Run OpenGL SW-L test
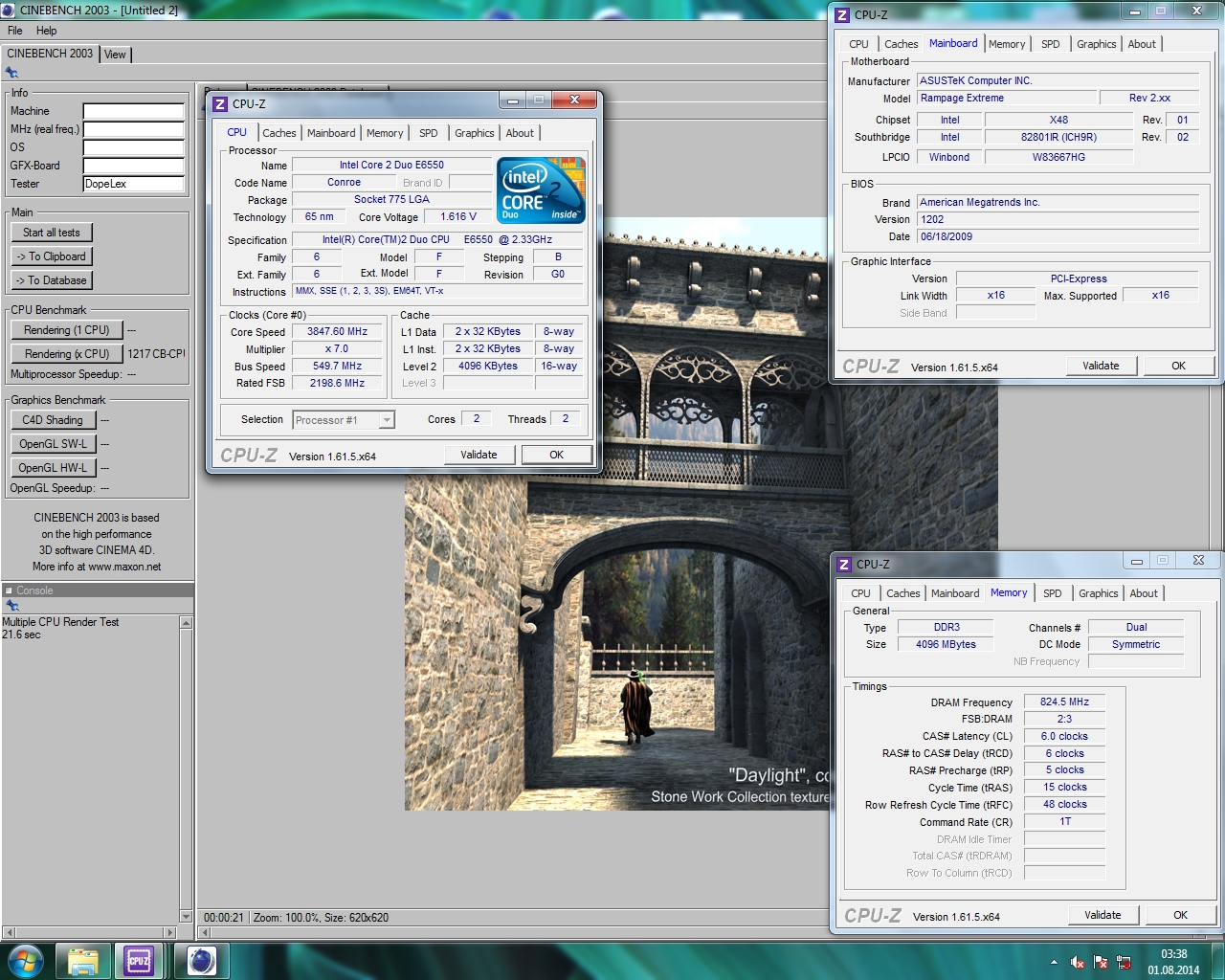Viewport: 1225px width, 980px height. tap(53, 444)
